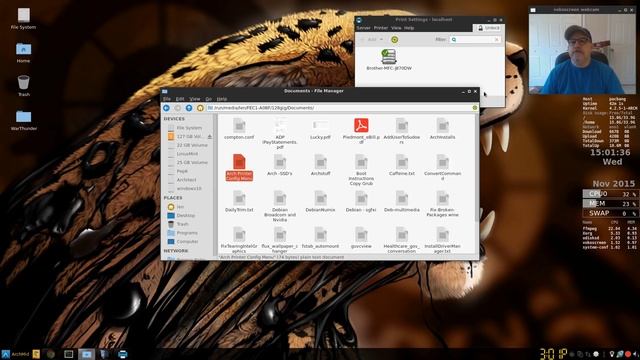The height and width of the screenshot is (360, 640).
Task: Open the View menu in Print Settings
Action: (x=396, y=28)
